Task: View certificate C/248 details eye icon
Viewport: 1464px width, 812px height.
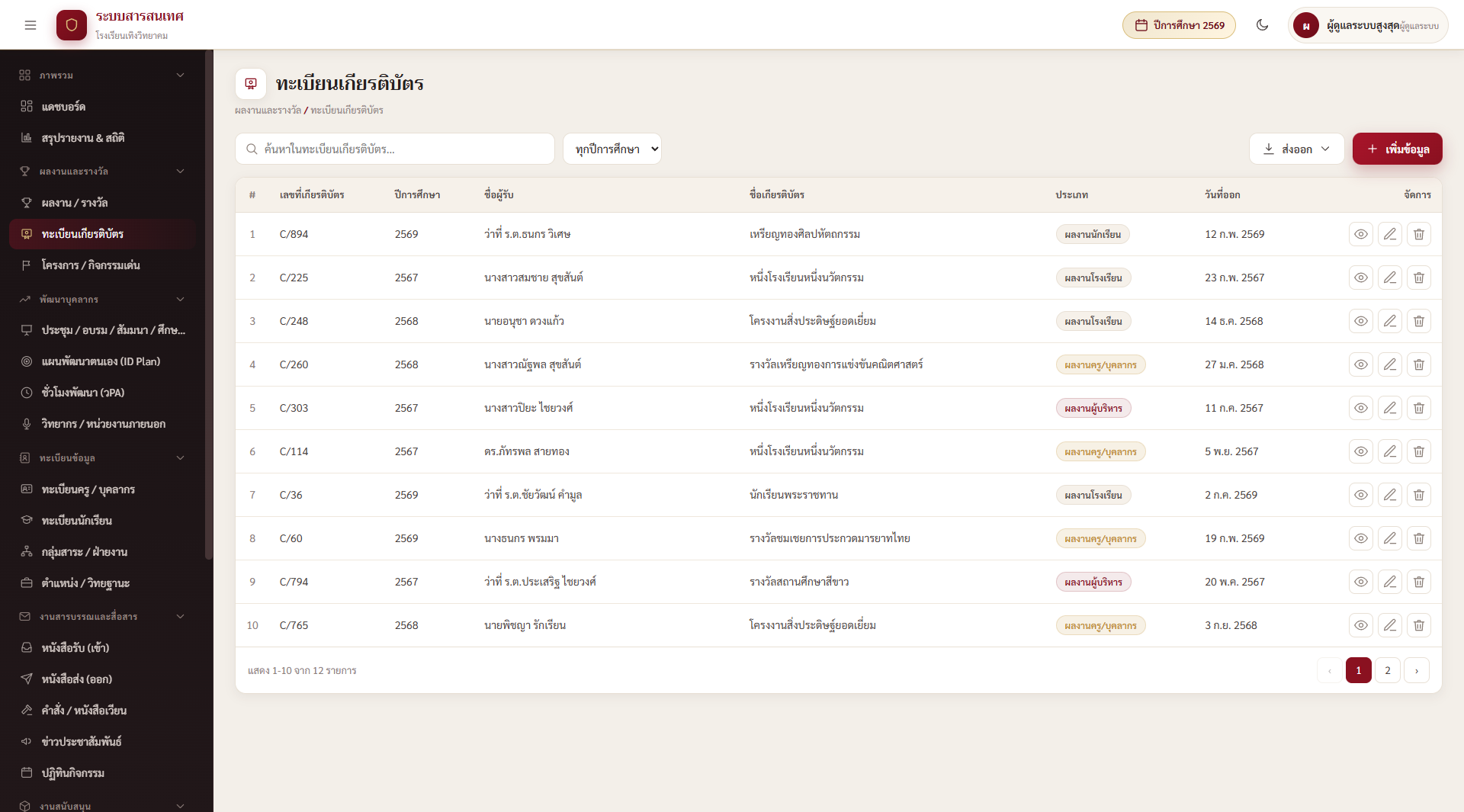Action: pos(1360,321)
